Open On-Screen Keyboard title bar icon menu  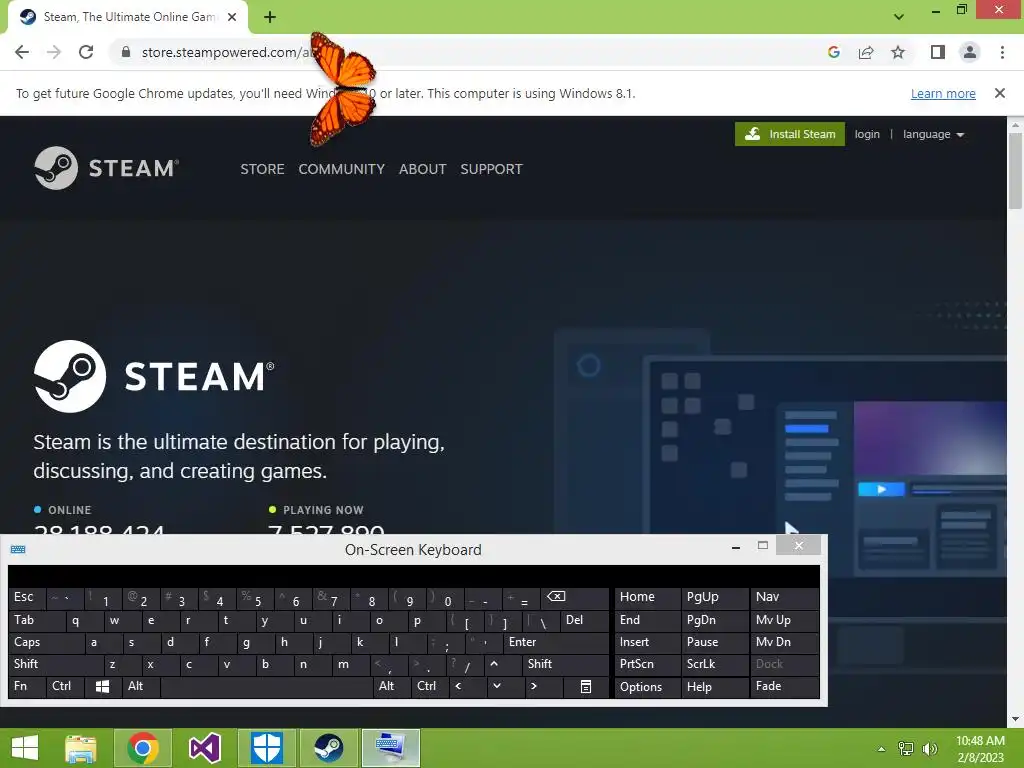pyautogui.click(x=18, y=550)
